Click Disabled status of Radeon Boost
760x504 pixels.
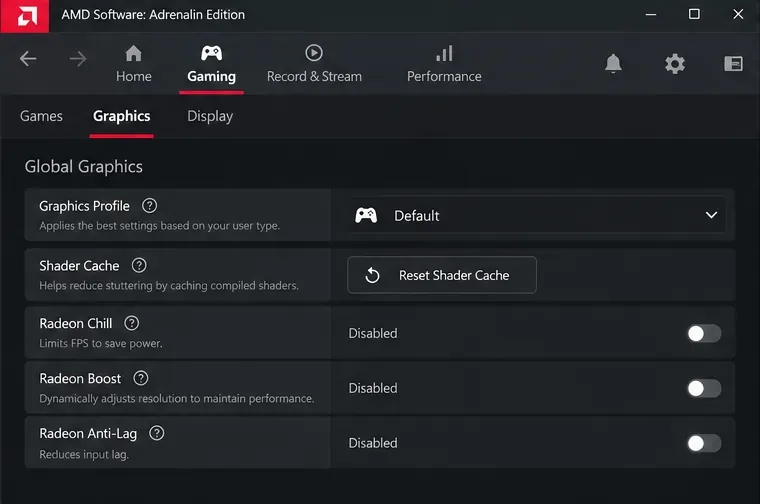[x=373, y=388]
